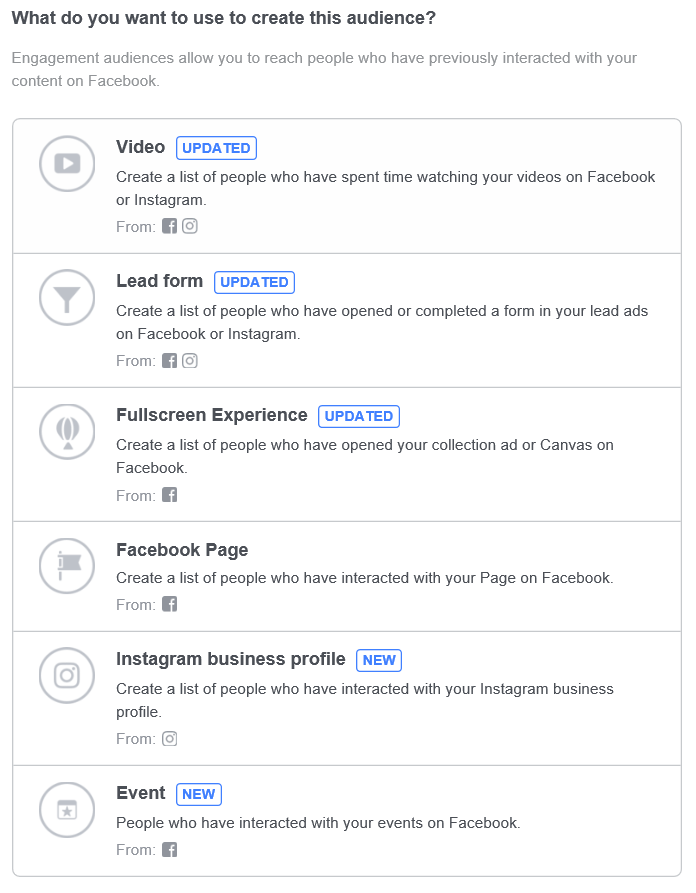Click the Facebook Page flag icon
The width and height of the screenshot is (696, 893).
[x=67, y=566]
